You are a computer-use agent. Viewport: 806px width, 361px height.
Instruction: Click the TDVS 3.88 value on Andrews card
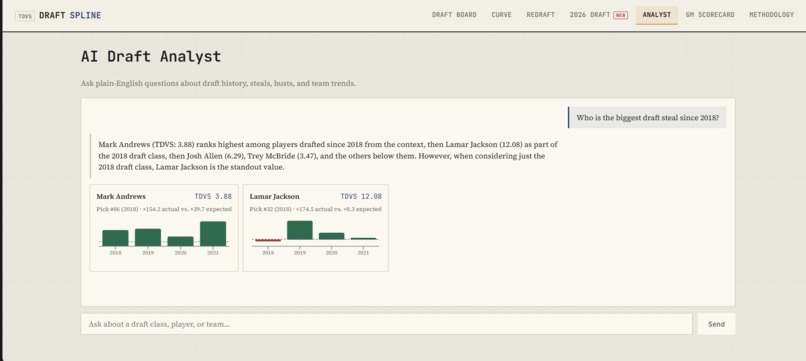coord(213,196)
